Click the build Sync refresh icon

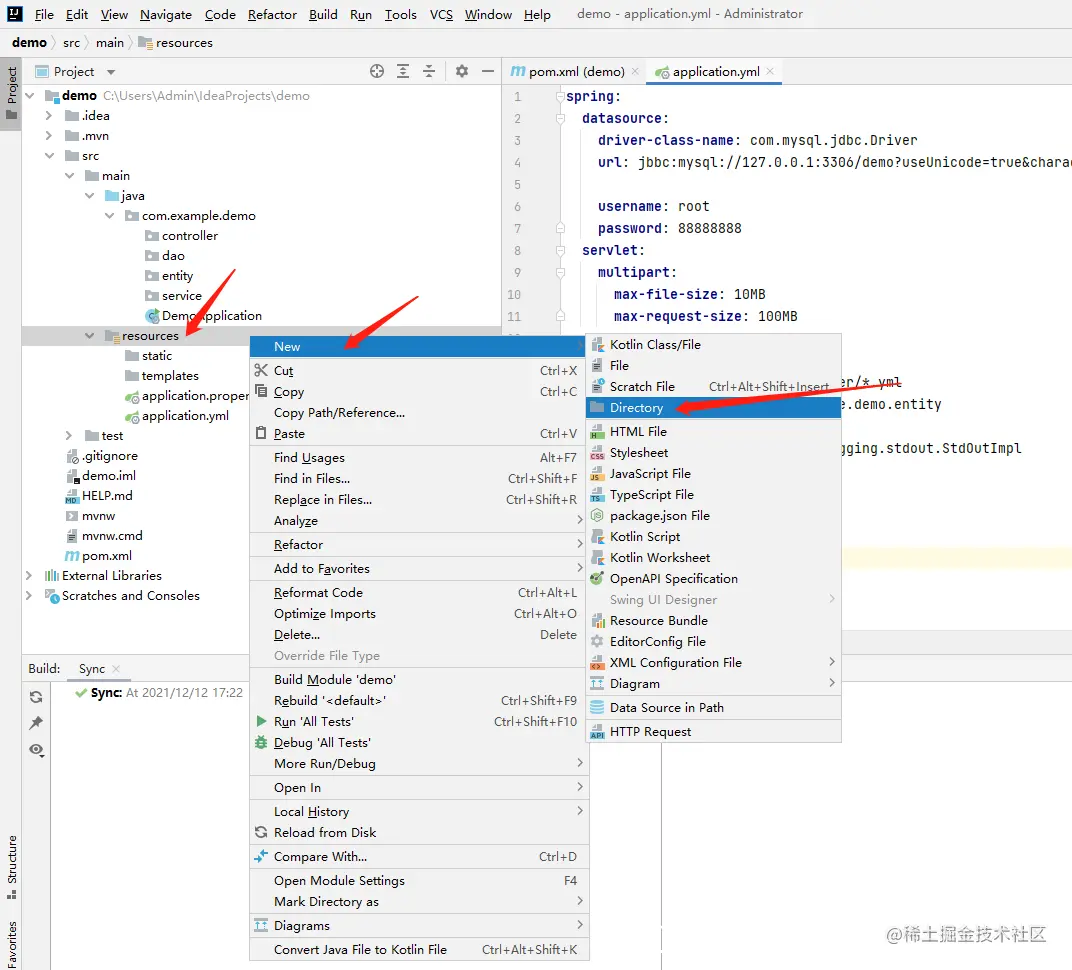(36, 697)
